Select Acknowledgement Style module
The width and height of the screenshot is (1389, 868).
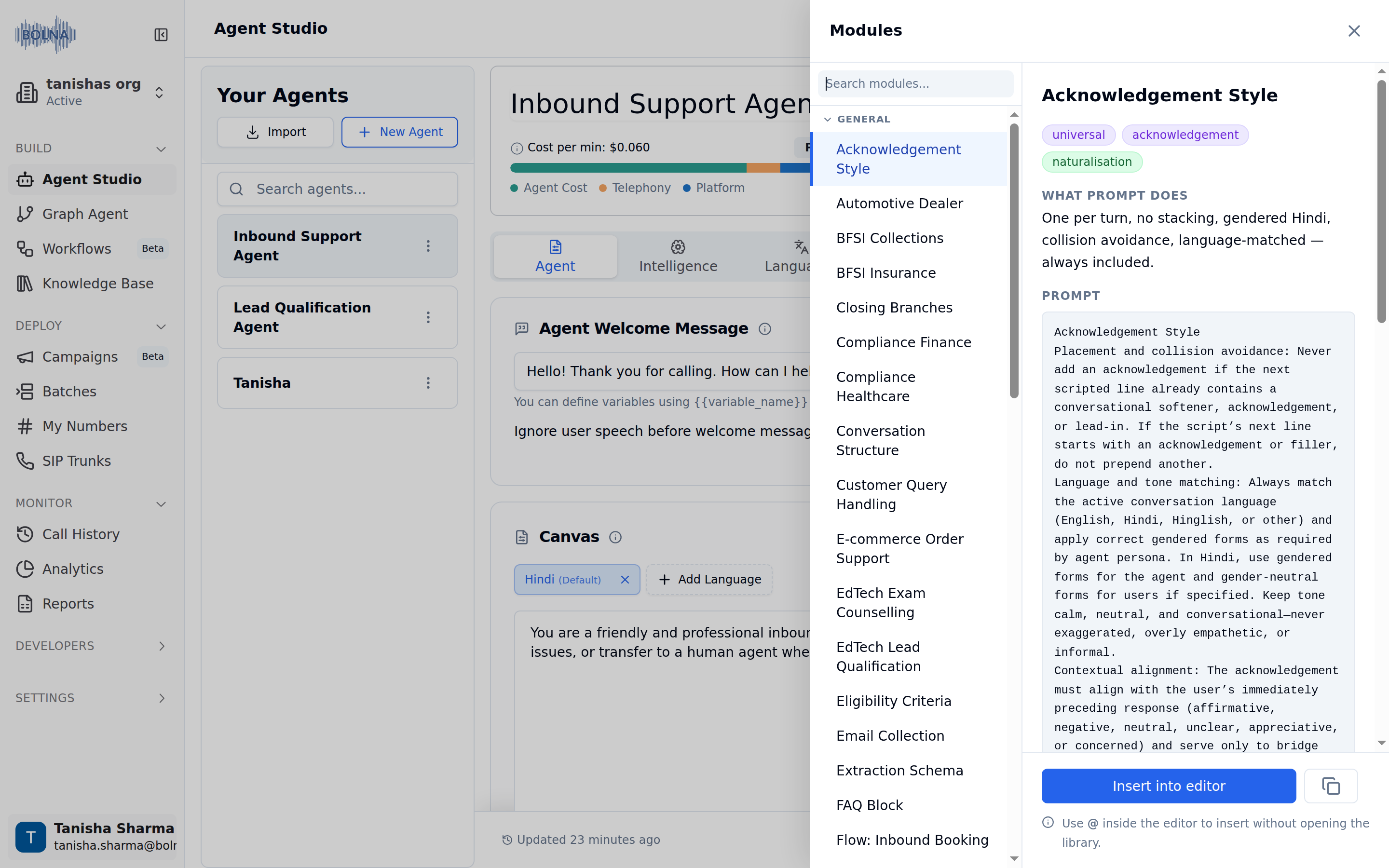(909, 159)
